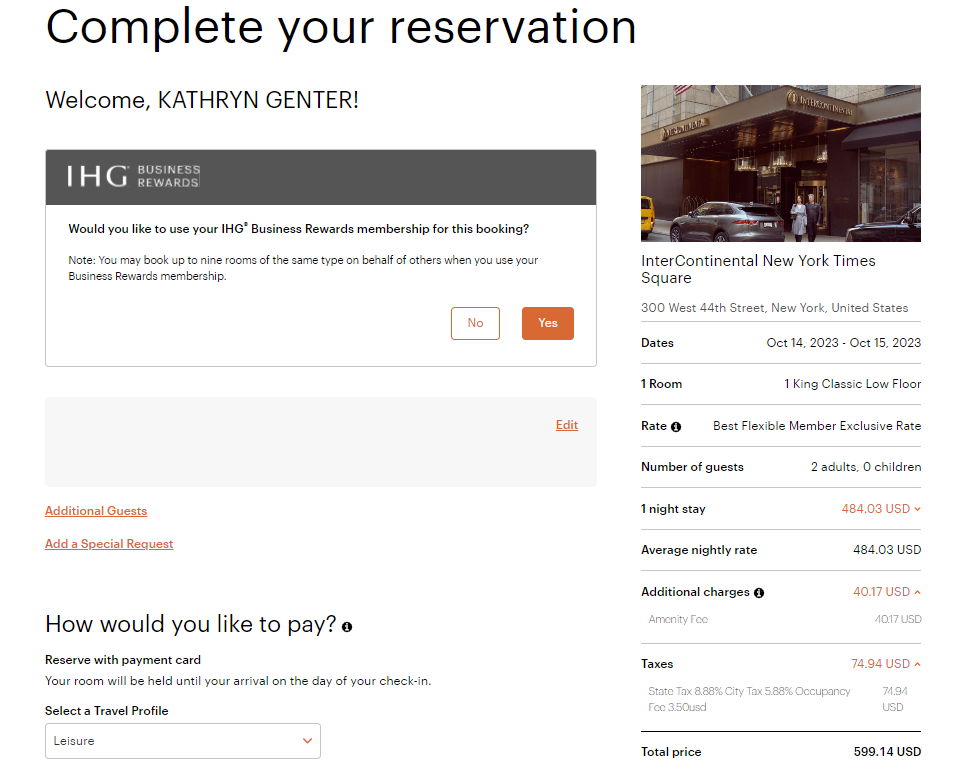Image resolution: width=973 pixels, height=775 pixels.
Task: Collapse the Taxes breakdown
Action: [x=919, y=663]
